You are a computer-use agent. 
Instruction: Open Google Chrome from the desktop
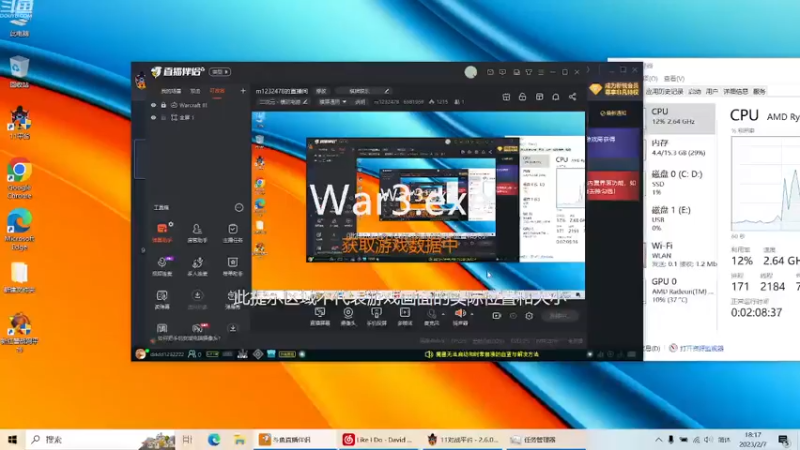(x=19, y=178)
